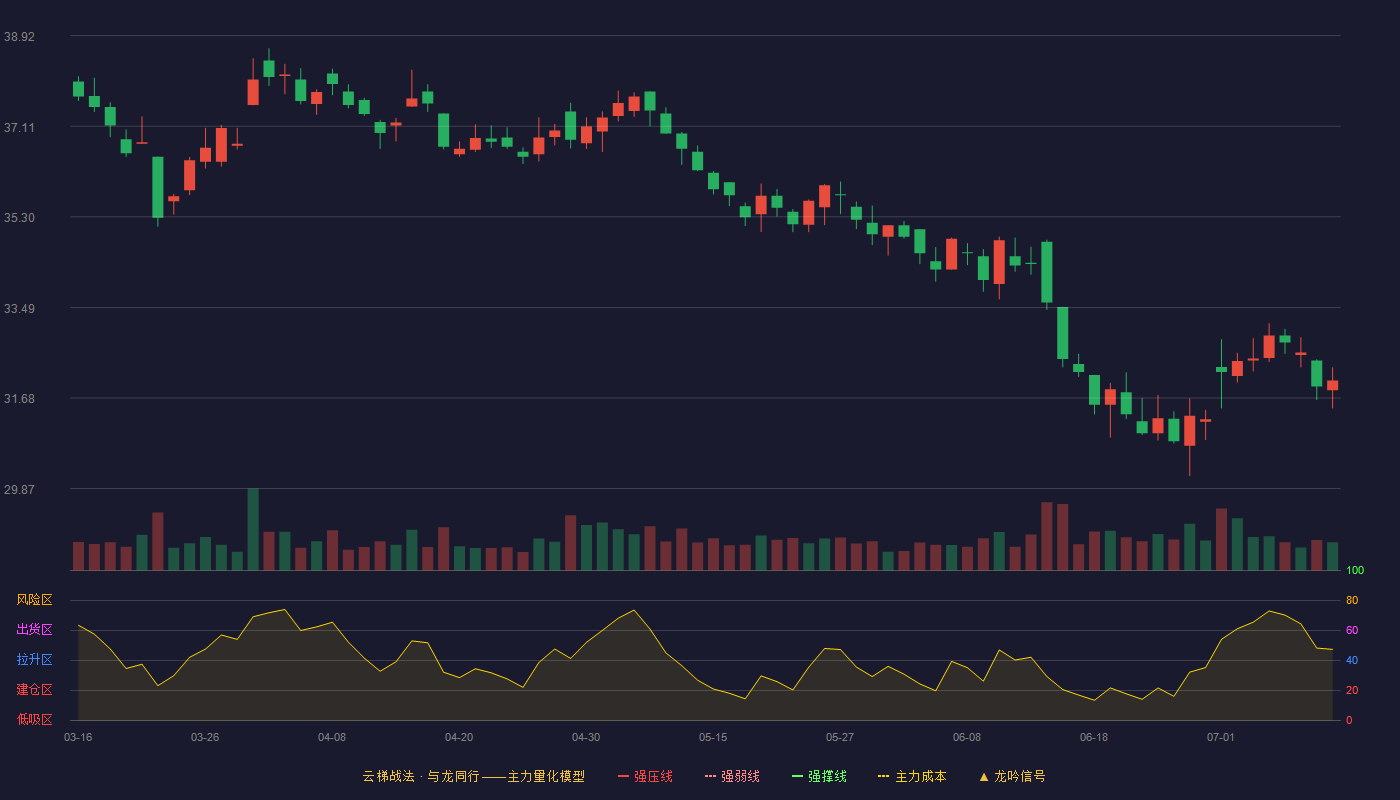Click the 29.87 price axis label
The width and height of the screenshot is (1400, 800).
click(x=19, y=489)
